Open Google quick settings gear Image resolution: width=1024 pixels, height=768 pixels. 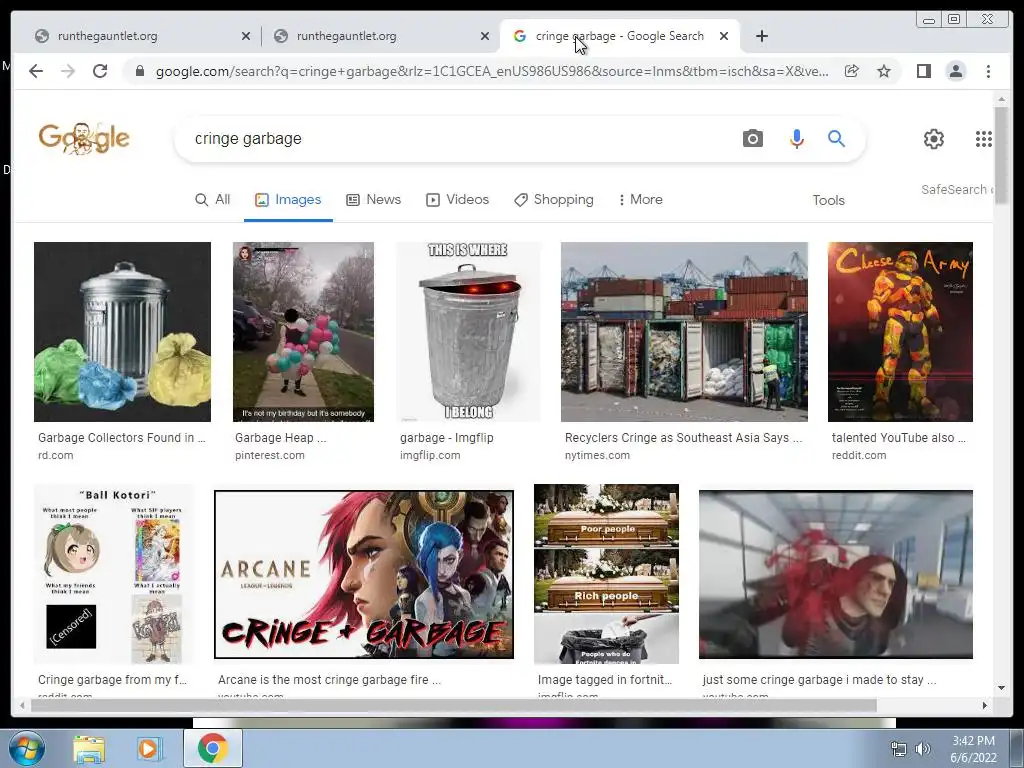point(934,139)
